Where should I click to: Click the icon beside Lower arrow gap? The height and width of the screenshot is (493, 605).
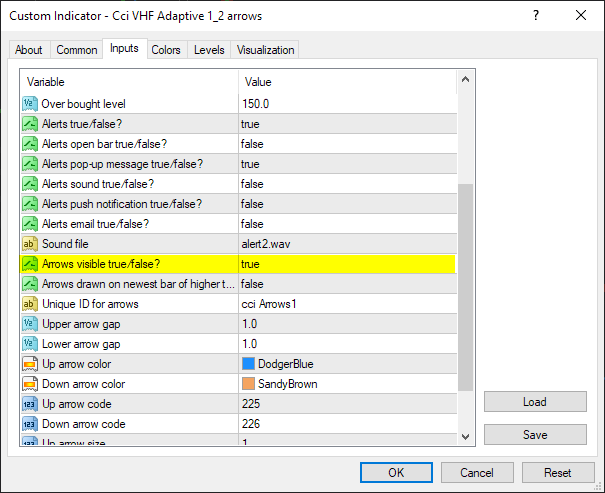[x=29, y=344]
